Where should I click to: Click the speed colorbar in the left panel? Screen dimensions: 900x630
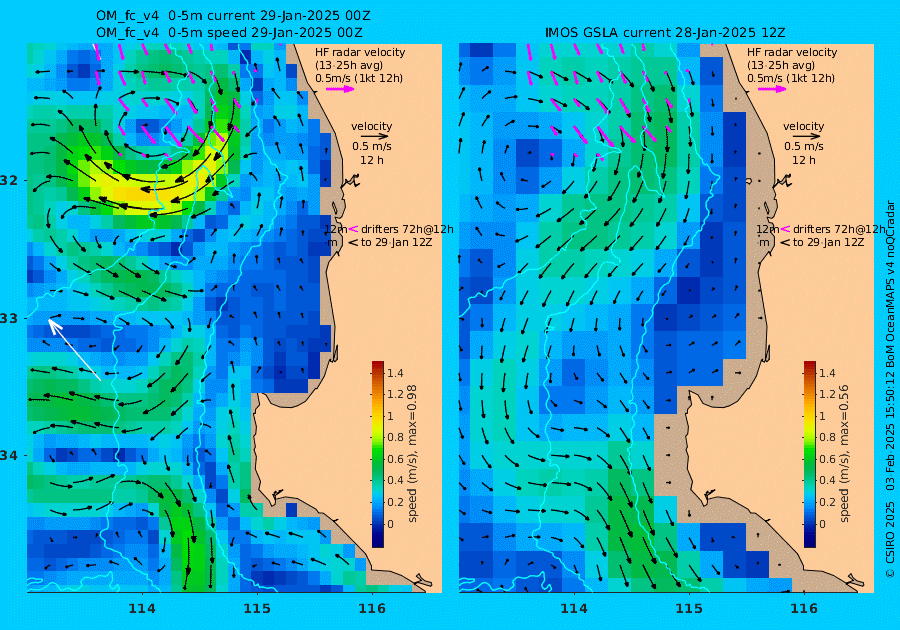pyautogui.click(x=378, y=454)
